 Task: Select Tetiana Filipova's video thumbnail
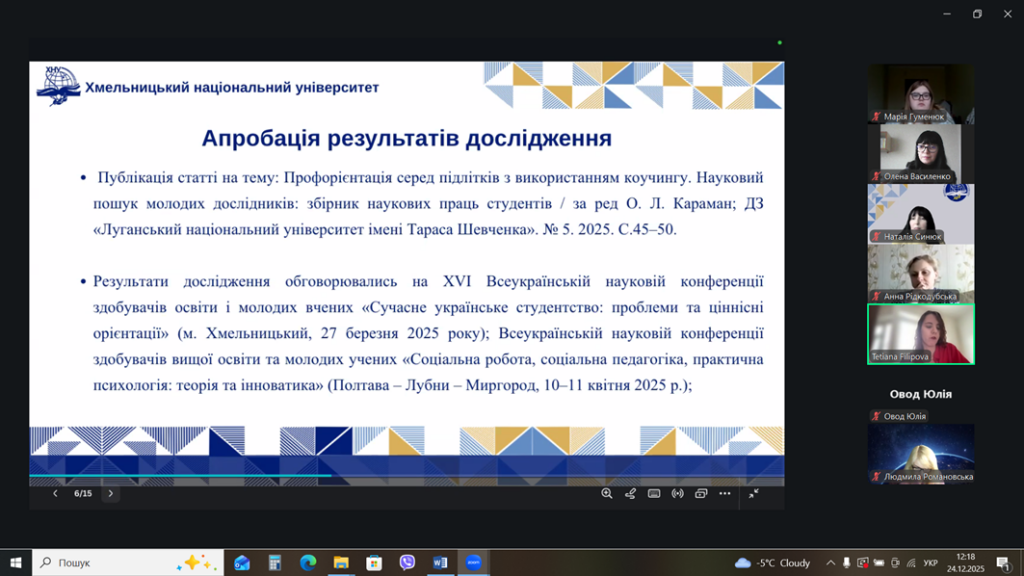click(920, 334)
